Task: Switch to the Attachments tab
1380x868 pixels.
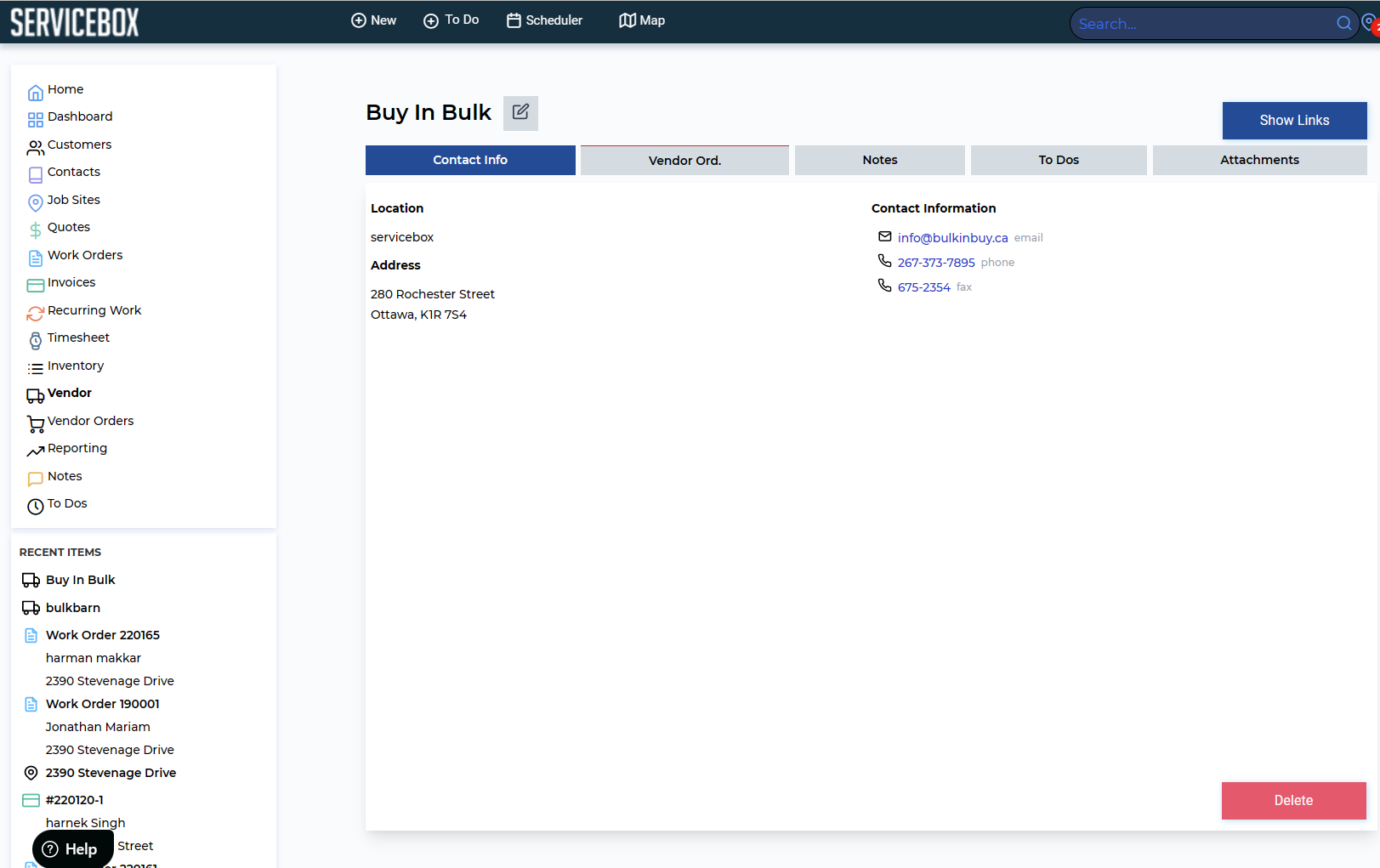Action: [1259, 160]
